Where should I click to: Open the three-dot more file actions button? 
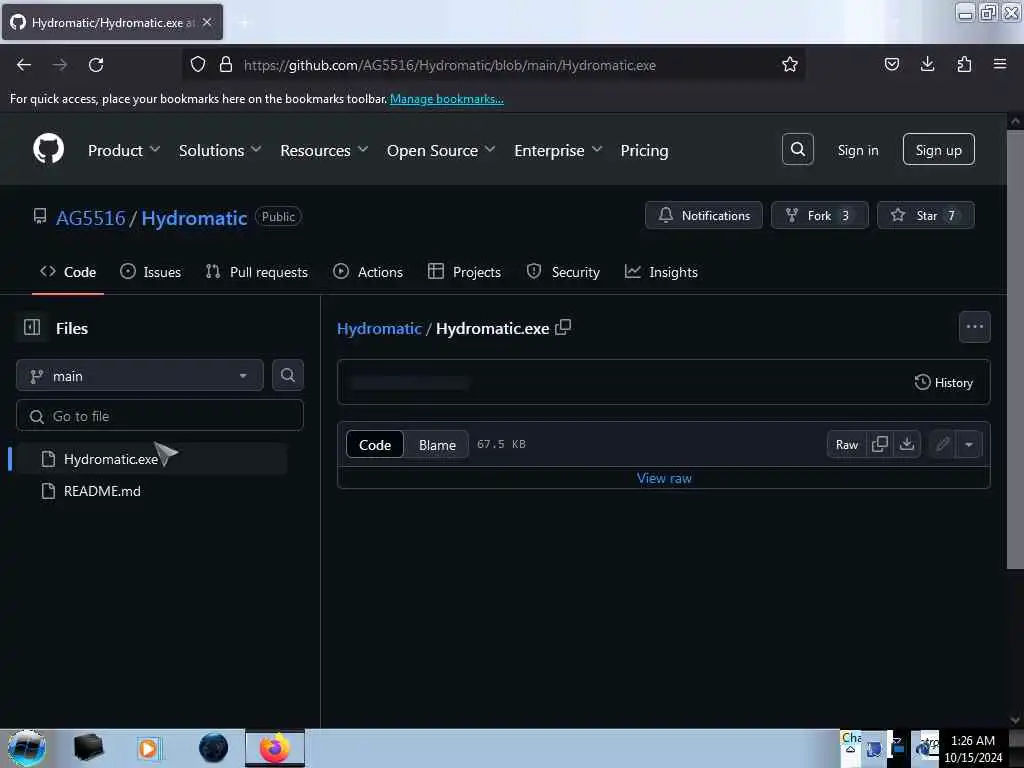(974, 327)
